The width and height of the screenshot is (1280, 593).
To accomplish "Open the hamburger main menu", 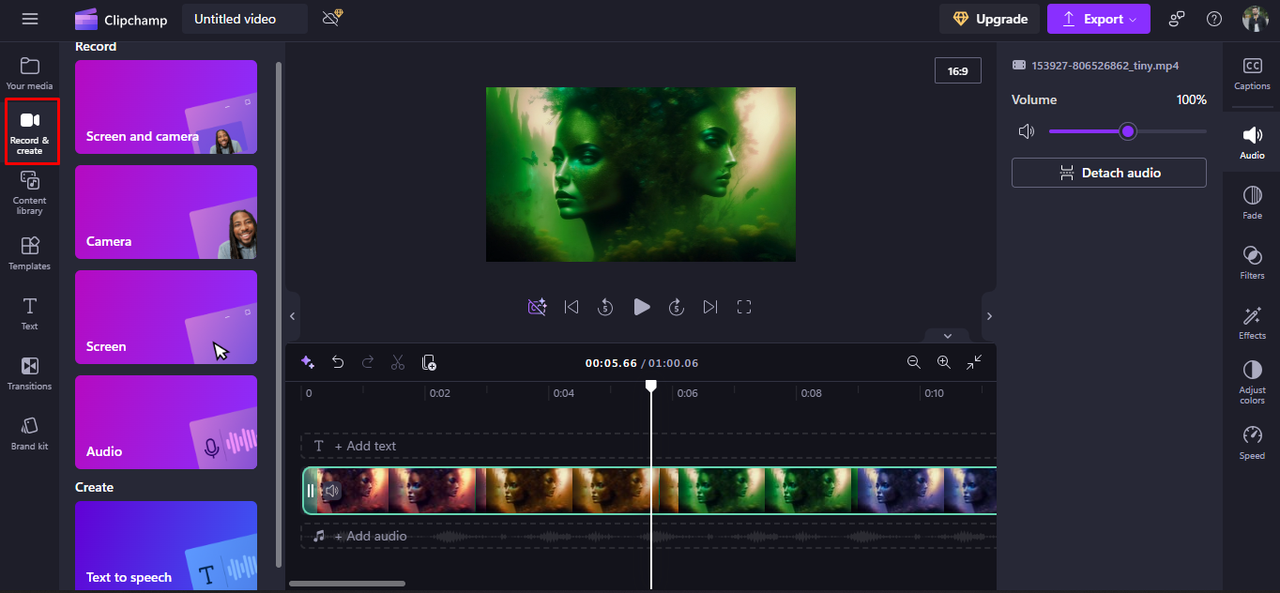I will click(30, 19).
